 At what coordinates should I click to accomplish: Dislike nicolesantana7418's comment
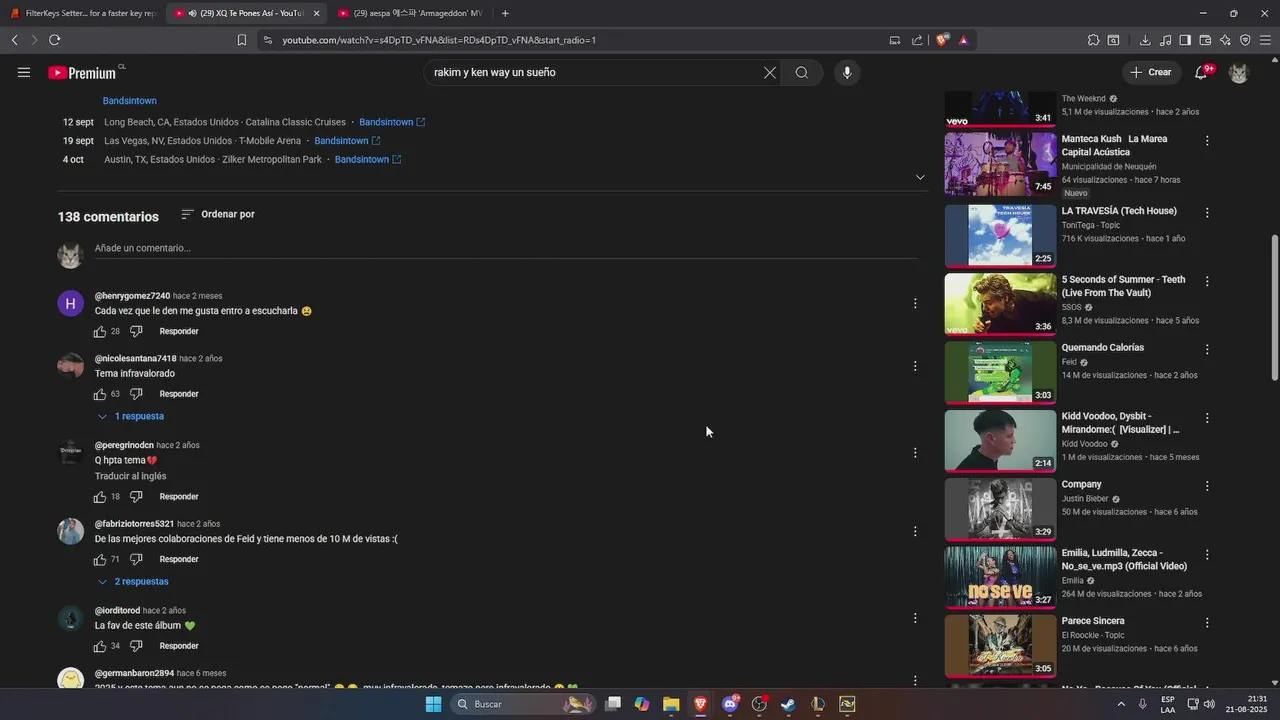(136, 394)
